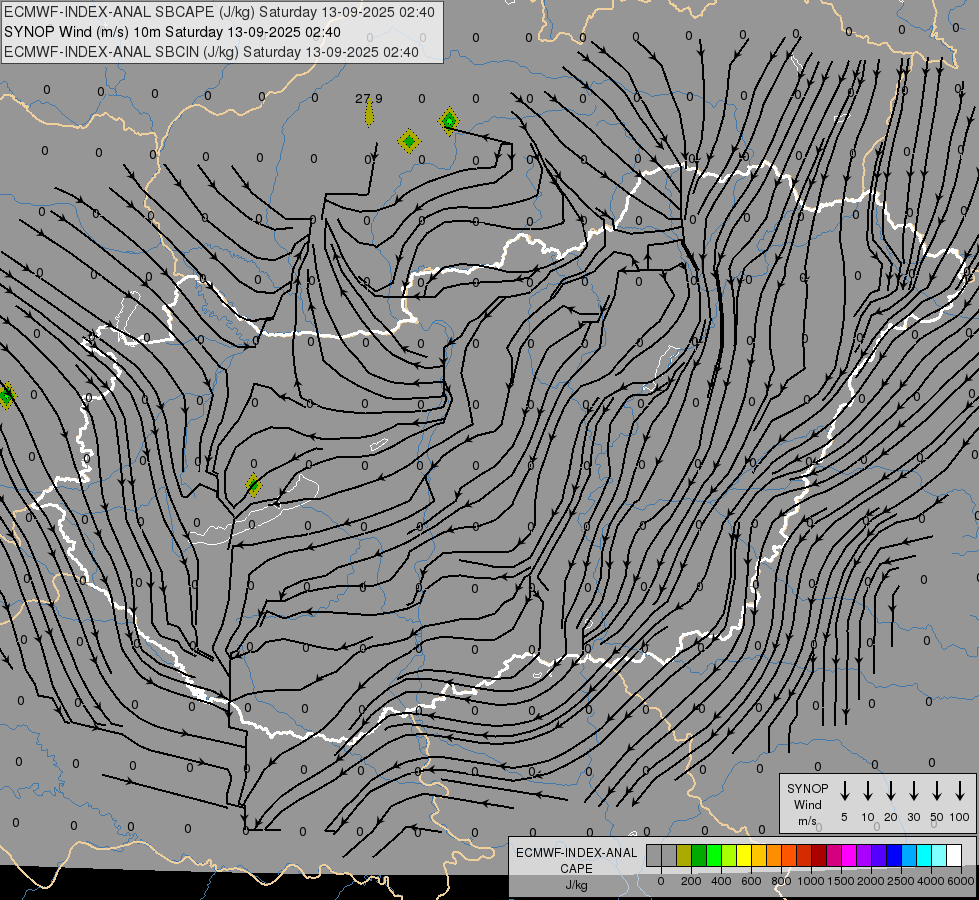Click the 2500 tick label on the CAPE scale
979x900 pixels.
[x=901, y=881]
